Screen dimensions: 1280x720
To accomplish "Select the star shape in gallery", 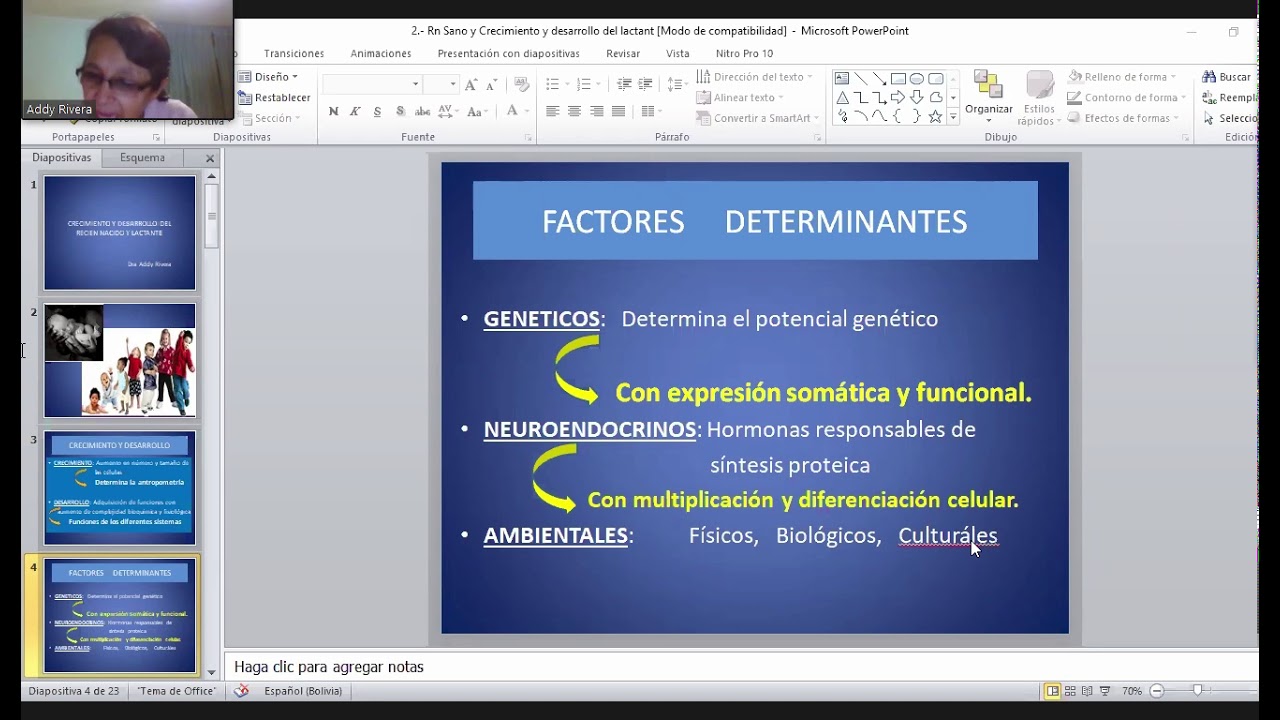I will 935,117.
